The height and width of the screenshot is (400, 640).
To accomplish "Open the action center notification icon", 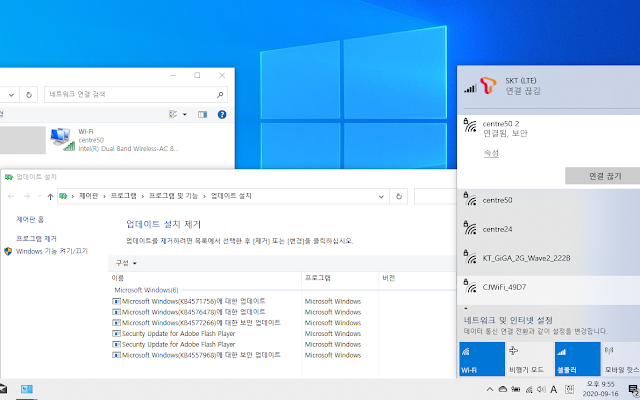I will point(634,390).
